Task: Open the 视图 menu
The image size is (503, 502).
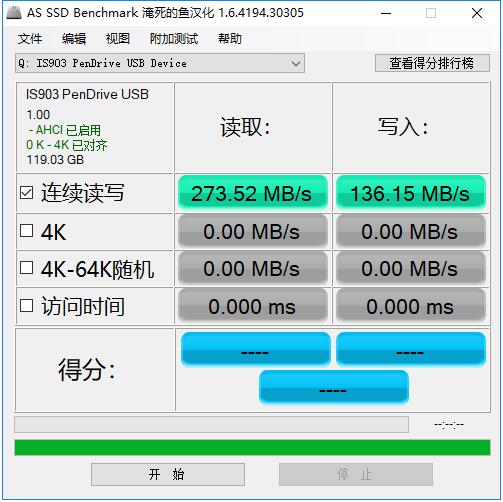Action: click(x=118, y=39)
